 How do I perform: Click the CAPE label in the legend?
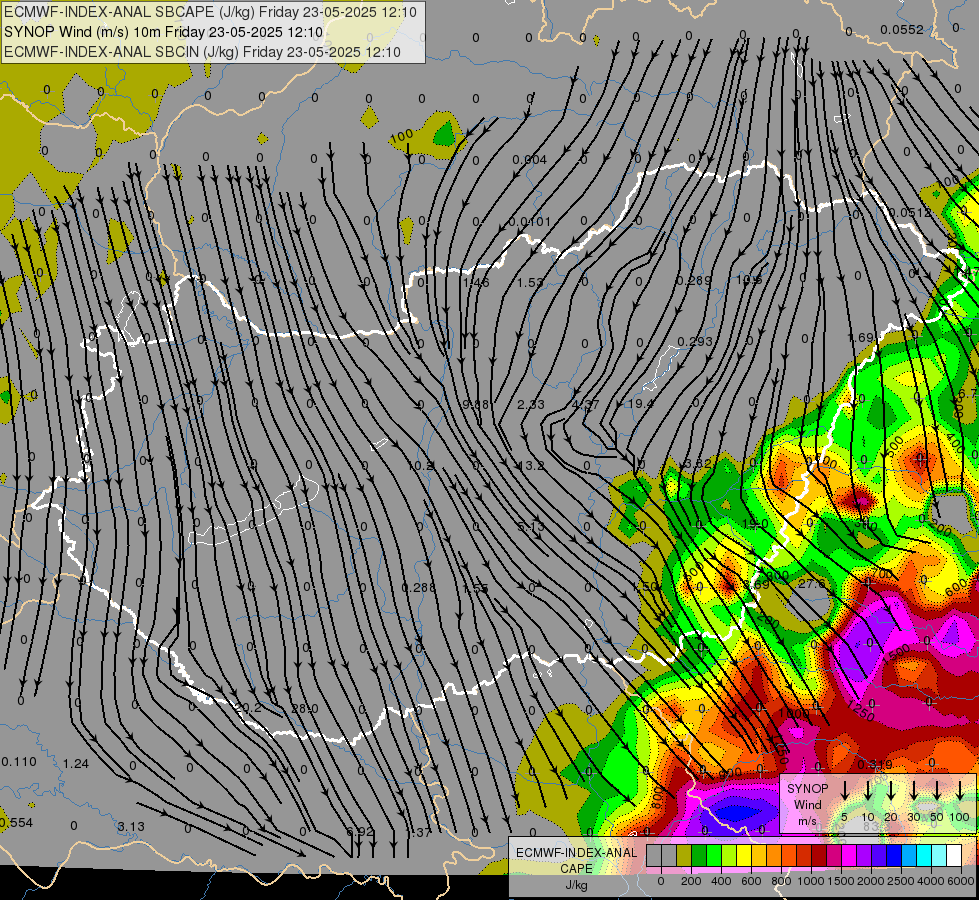(x=576, y=869)
